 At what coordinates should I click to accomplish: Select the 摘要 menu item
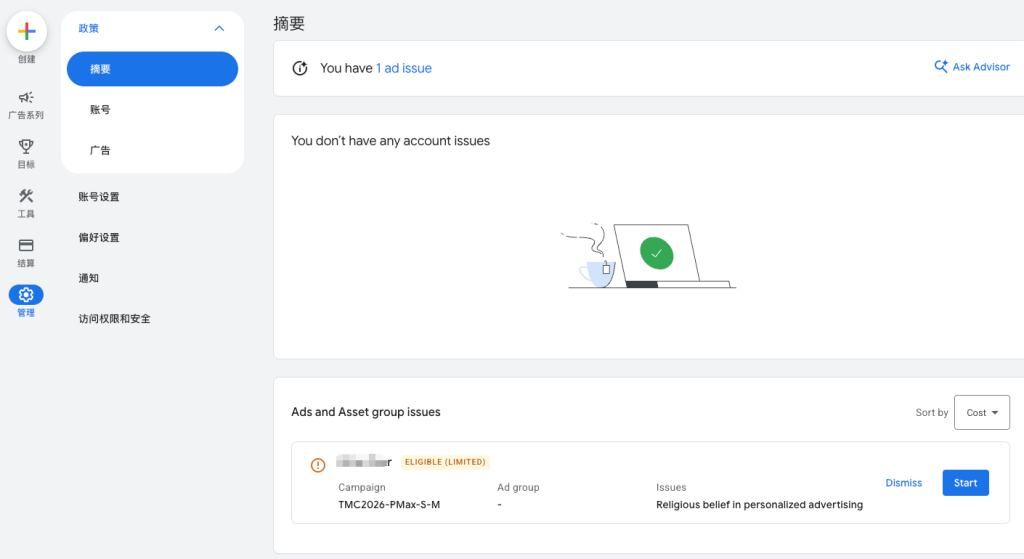click(x=152, y=69)
